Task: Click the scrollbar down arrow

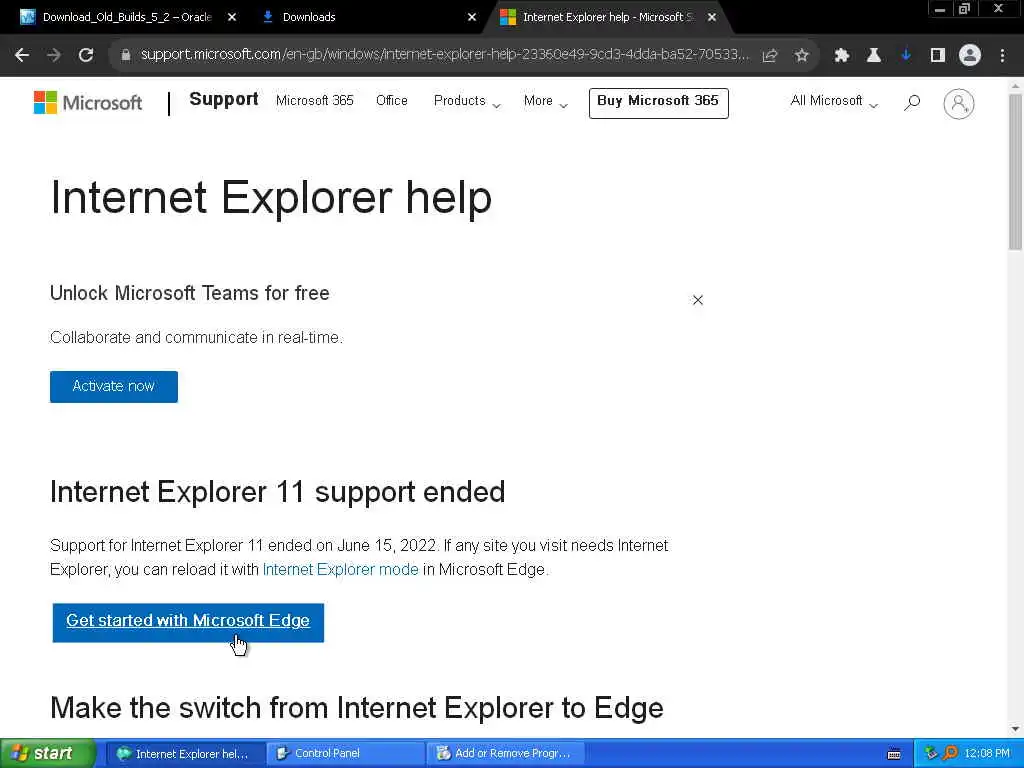Action: tap(1015, 729)
